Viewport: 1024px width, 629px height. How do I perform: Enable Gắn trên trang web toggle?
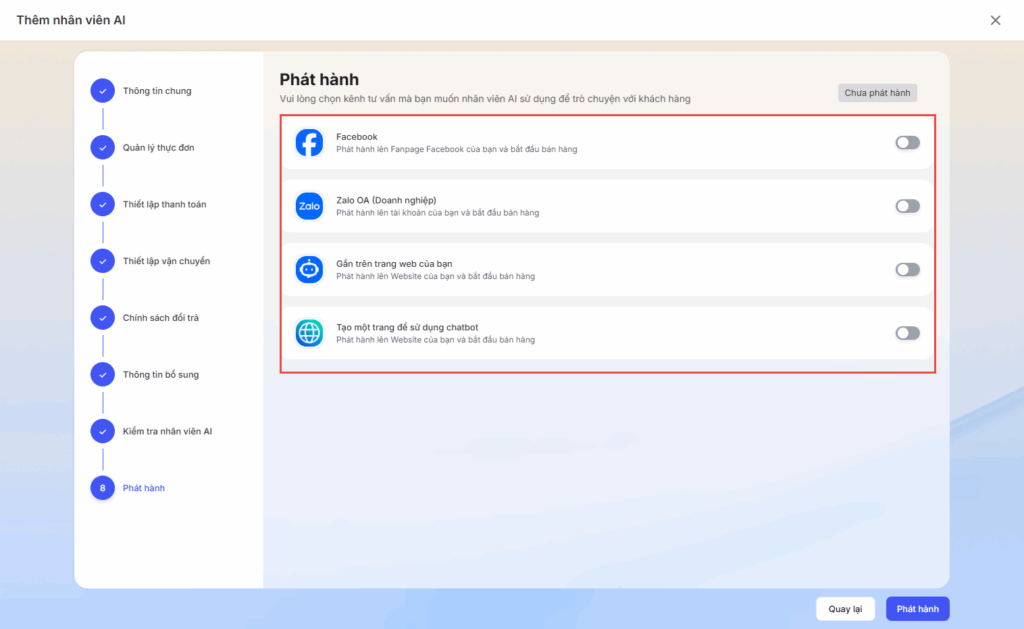pos(907,270)
